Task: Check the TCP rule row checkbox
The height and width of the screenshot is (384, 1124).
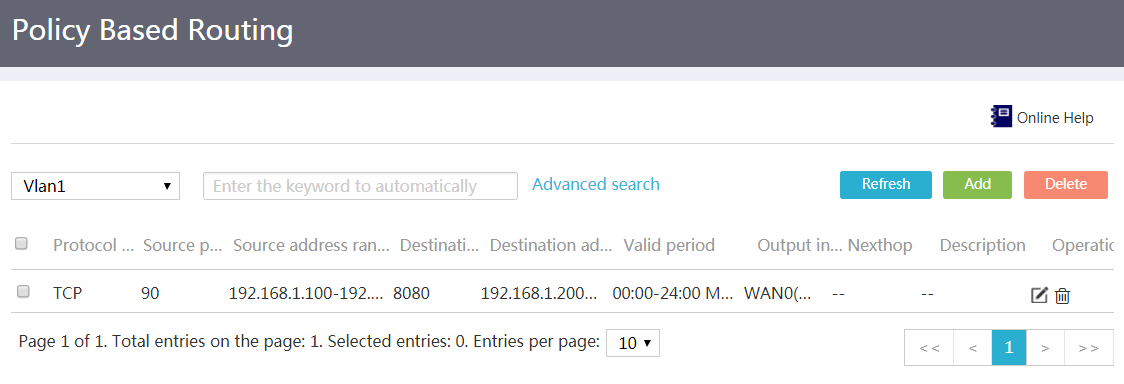Action: tap(23, 292)
